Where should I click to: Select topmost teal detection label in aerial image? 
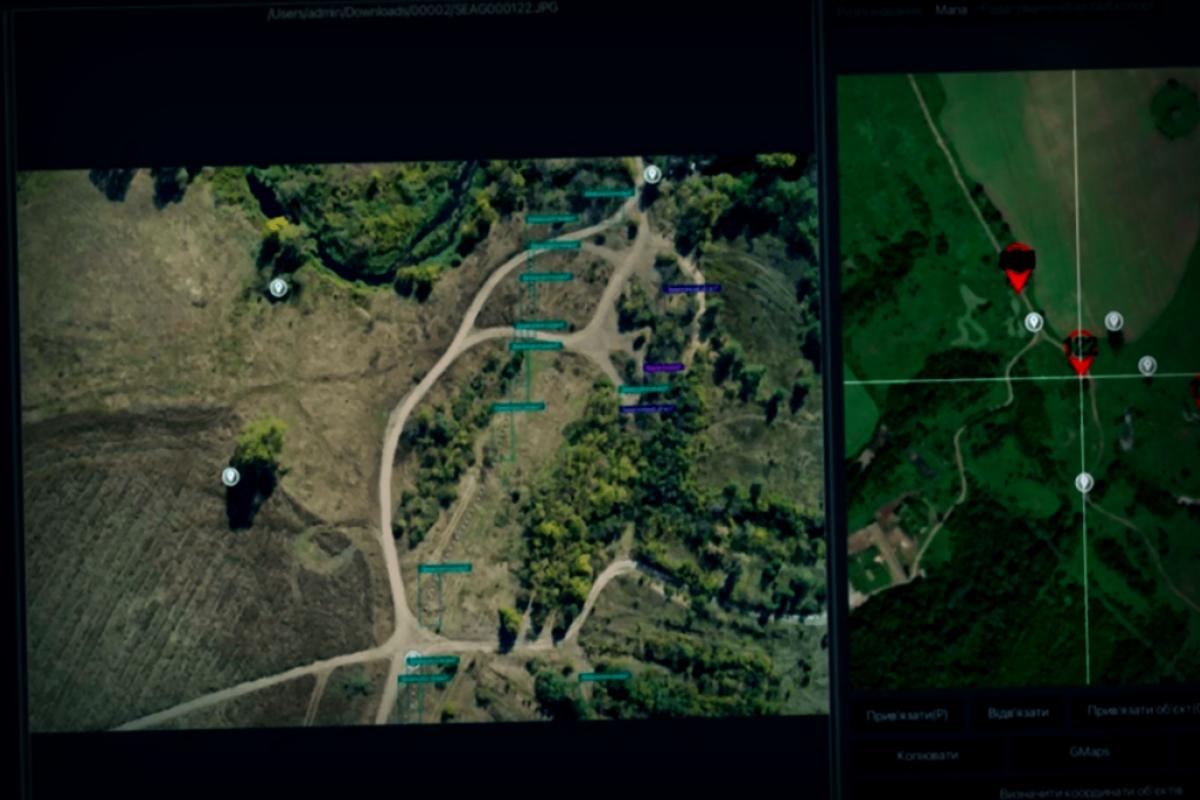click(x=608, y=193)
